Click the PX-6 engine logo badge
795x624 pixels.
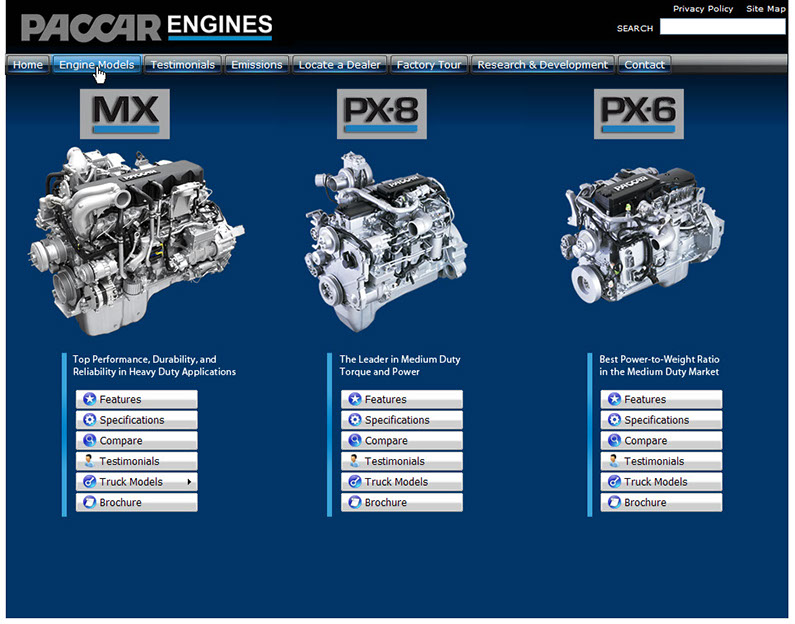click(x=639, y=113)
